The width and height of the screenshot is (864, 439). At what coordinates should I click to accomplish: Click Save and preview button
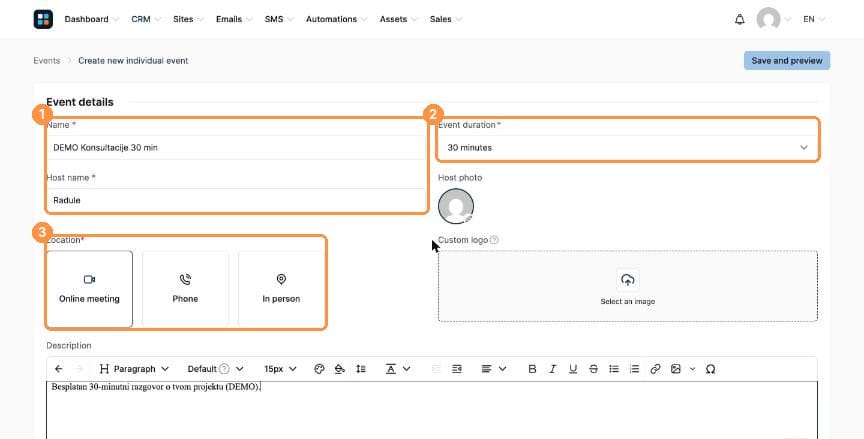787,61
